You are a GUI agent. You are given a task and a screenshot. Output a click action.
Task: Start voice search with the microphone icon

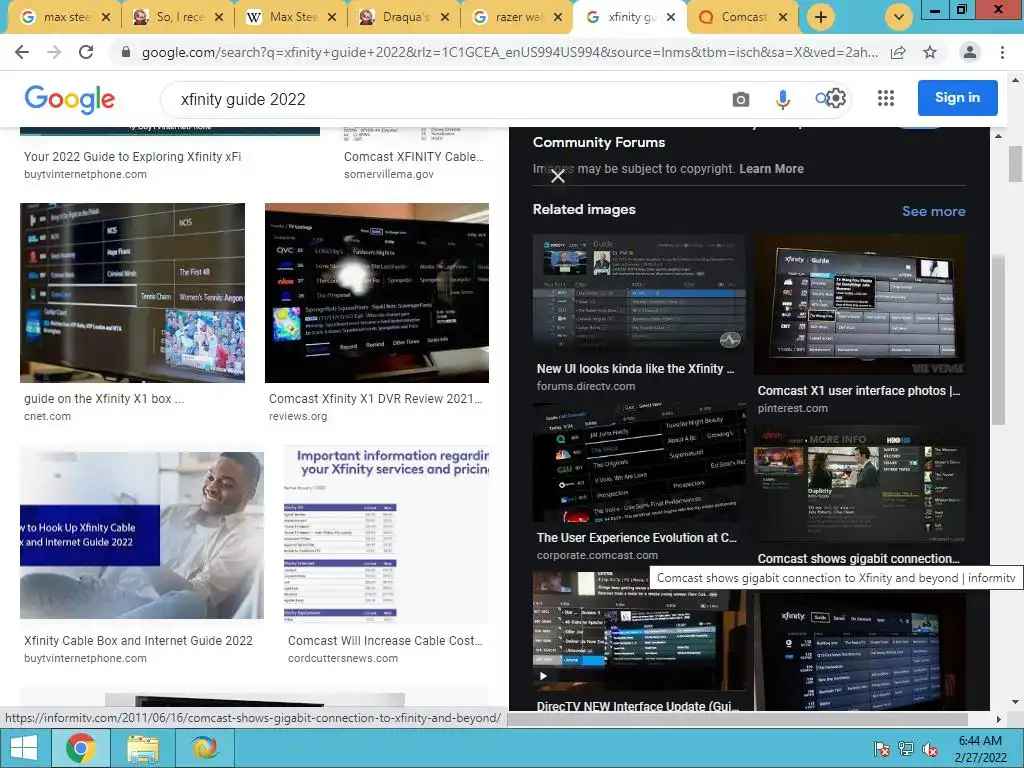[x=782, y=99]
